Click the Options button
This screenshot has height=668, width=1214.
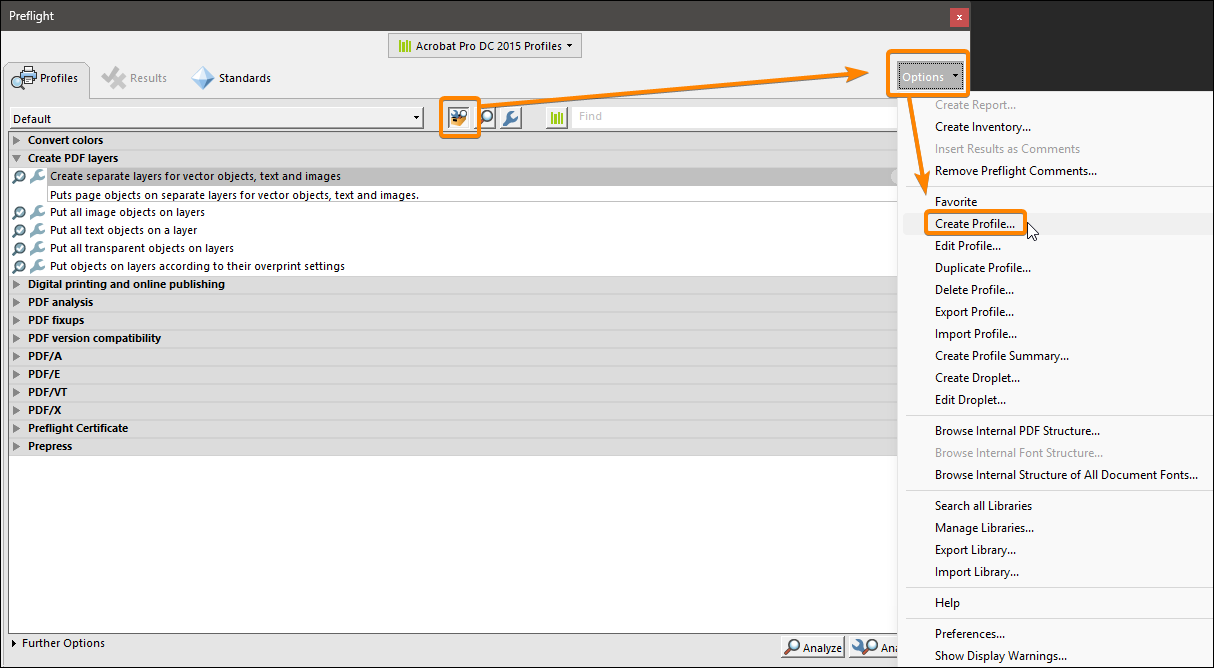tap(927, 76)
